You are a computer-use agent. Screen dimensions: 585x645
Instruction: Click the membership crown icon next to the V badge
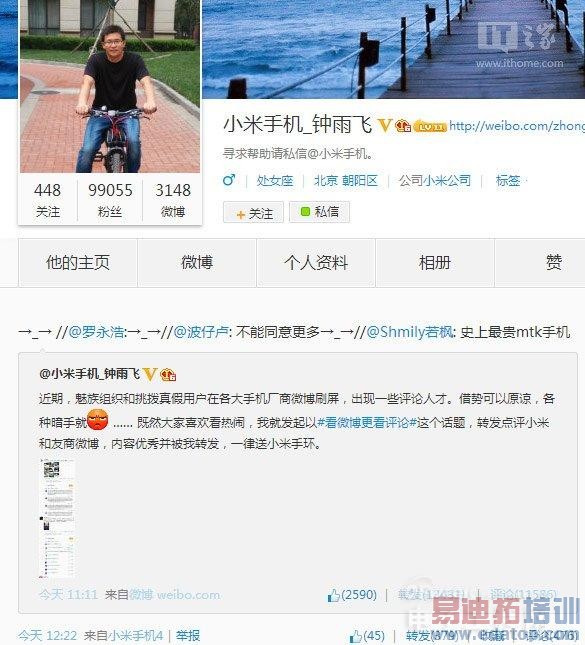403,125
